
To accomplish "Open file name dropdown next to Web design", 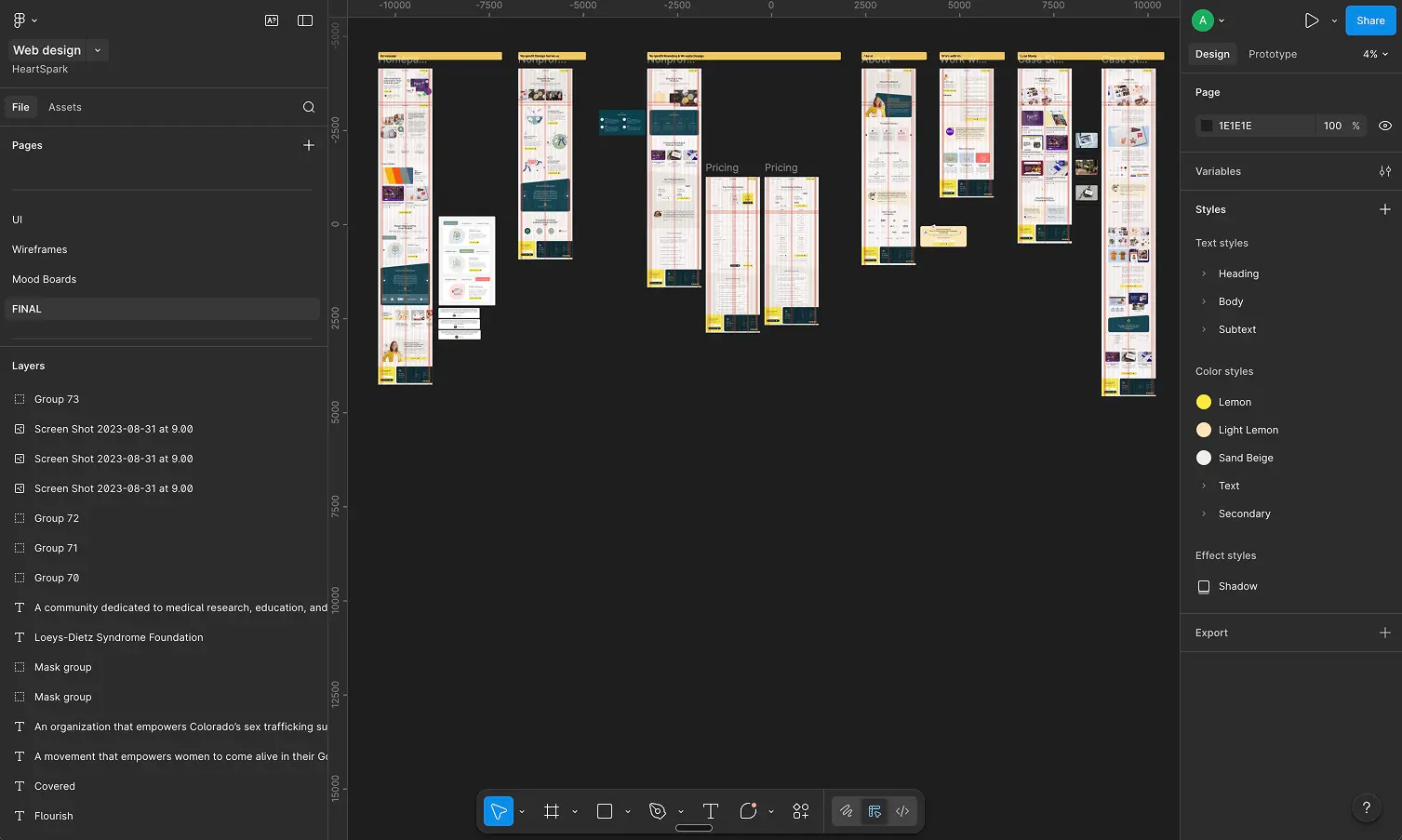I will coord(98,50).
